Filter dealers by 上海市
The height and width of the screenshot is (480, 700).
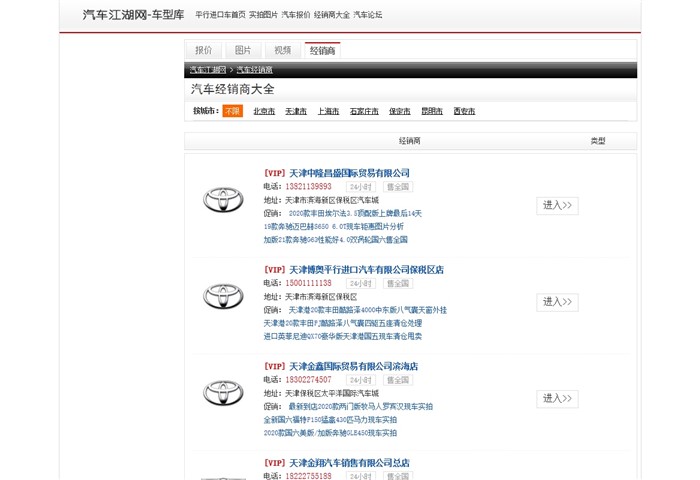329,111
